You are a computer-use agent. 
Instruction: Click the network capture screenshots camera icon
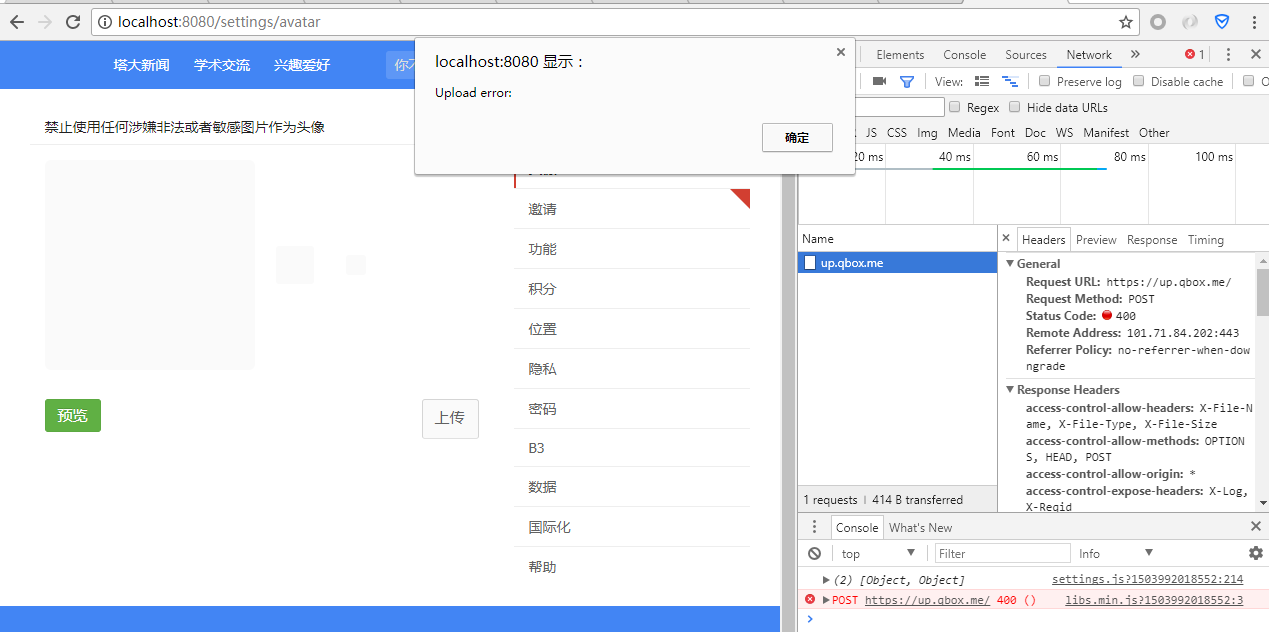879,81
